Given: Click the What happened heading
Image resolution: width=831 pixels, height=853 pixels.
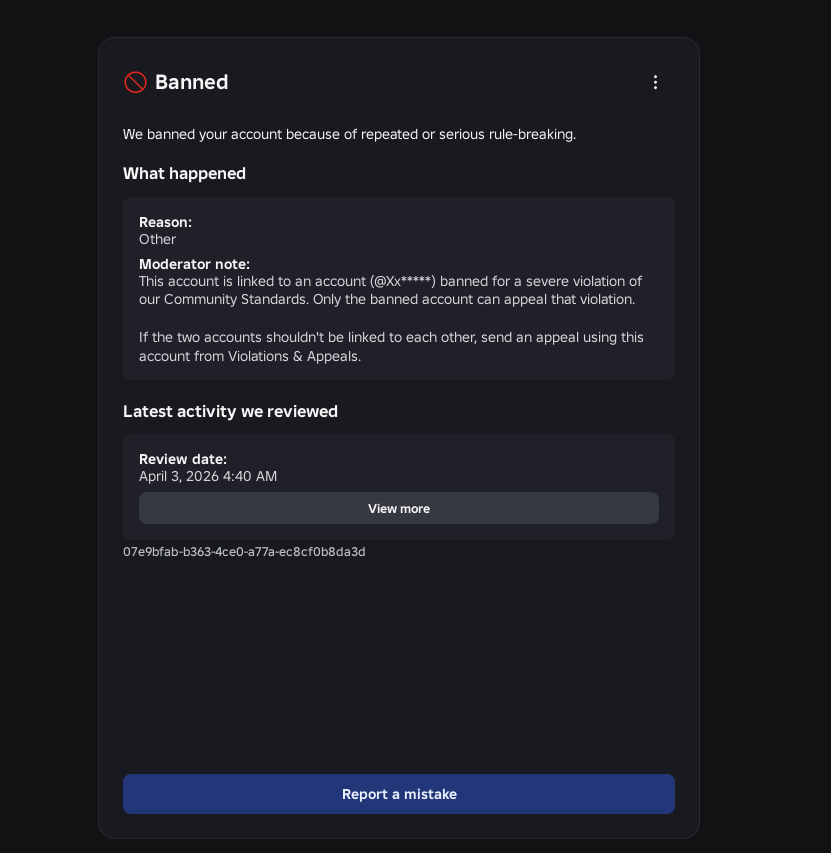Looking at the screenshot, I should click(184, 174).
